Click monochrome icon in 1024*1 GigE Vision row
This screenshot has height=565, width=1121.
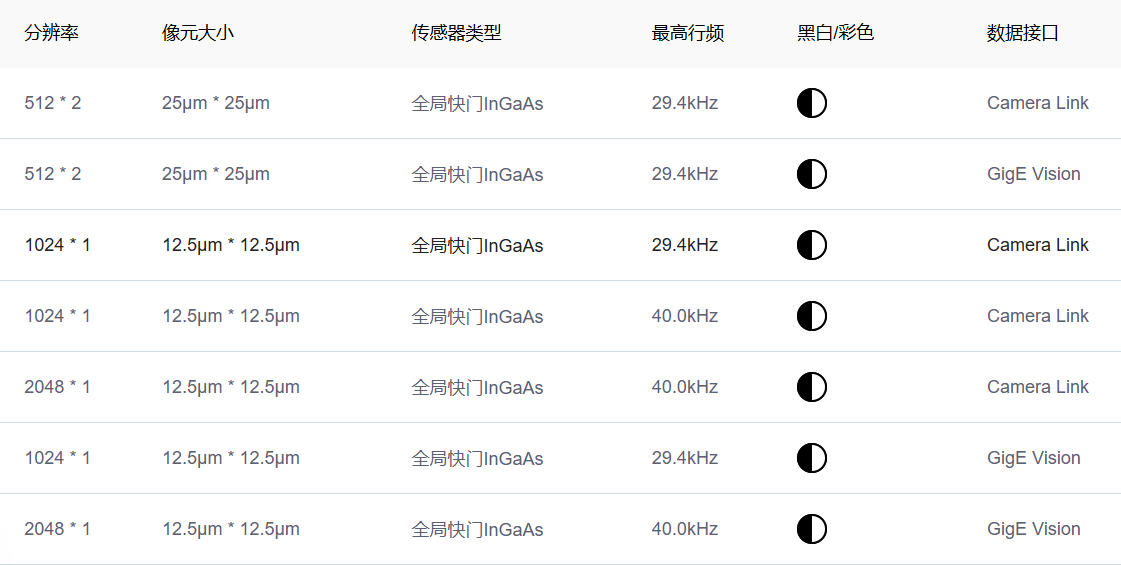pyautogui.click(x=811, y=458)
